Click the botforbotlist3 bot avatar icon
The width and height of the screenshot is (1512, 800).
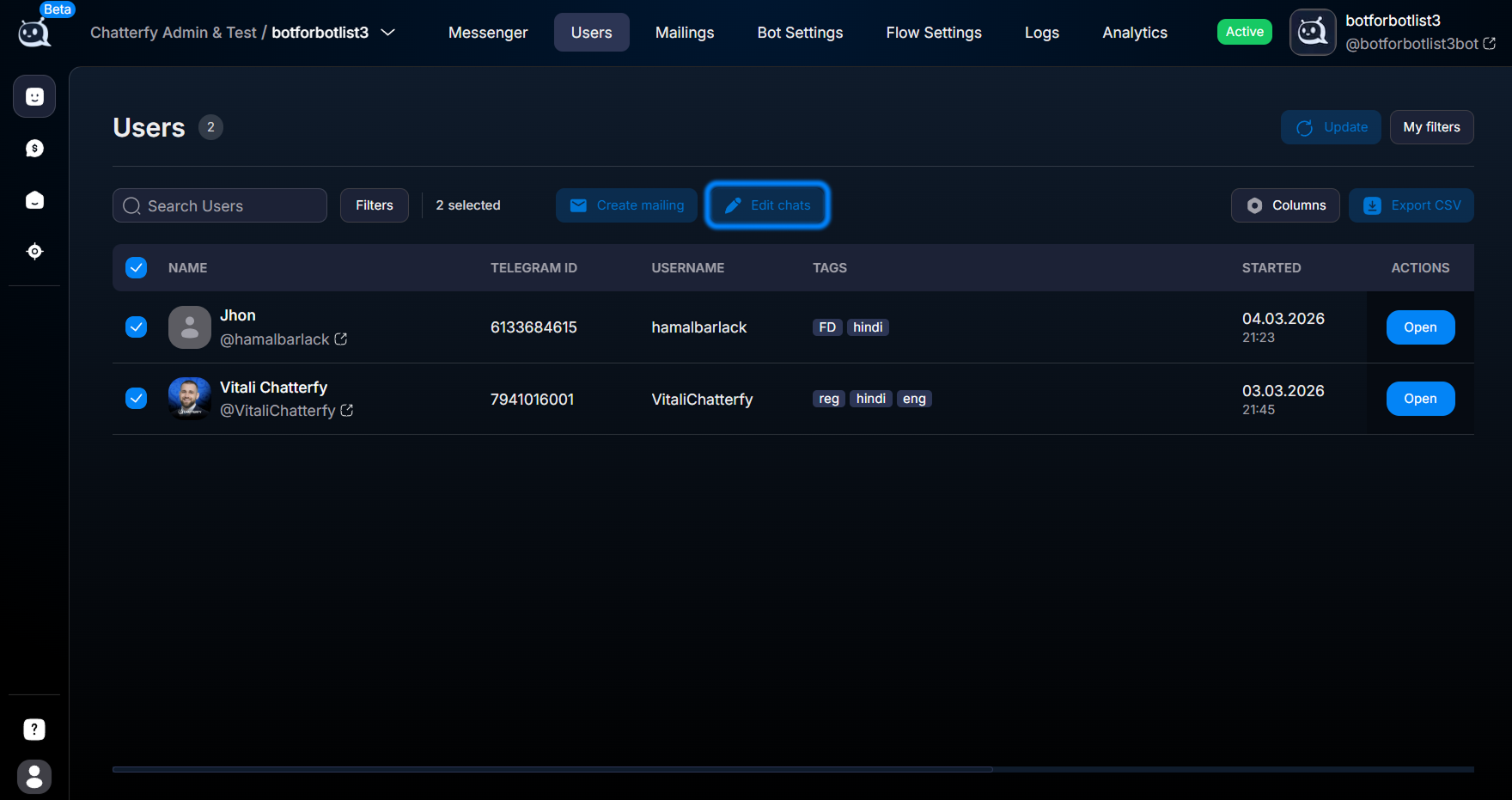[x=1313, y=33]
